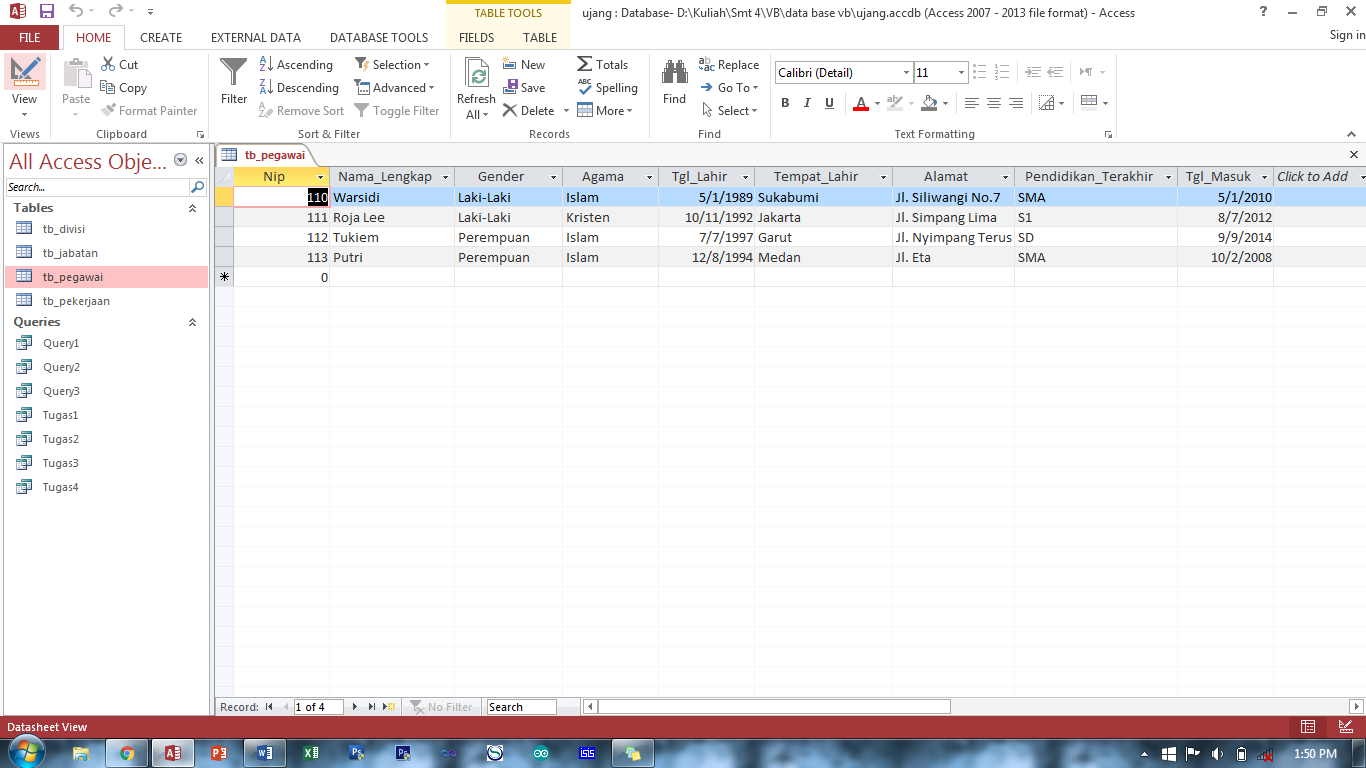Toggle Italic formatting
This screenshot has height=768, width=1366.
pyautogui.click(x=807, y=103)
